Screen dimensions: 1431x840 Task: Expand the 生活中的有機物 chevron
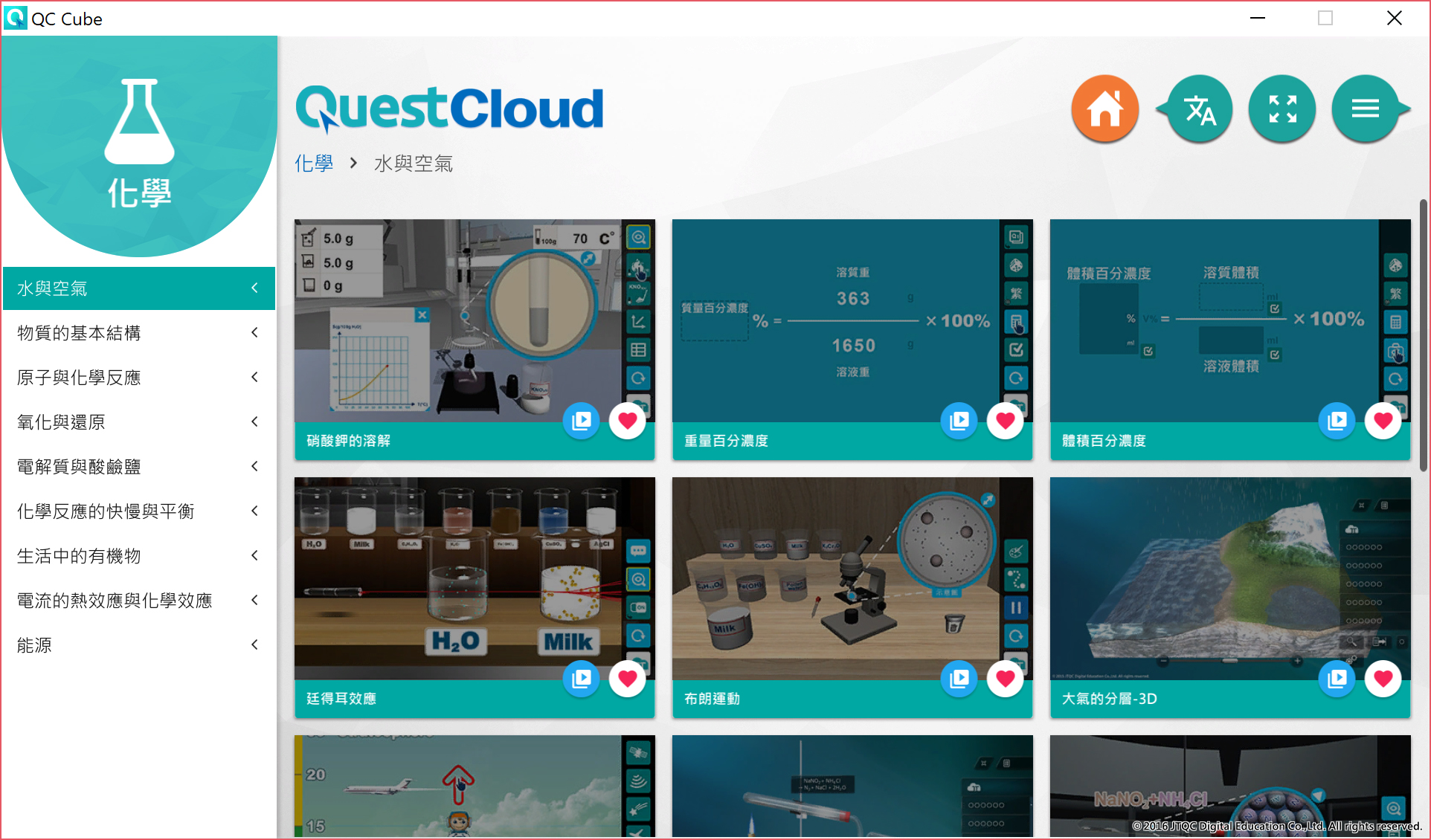coord(254,555)
